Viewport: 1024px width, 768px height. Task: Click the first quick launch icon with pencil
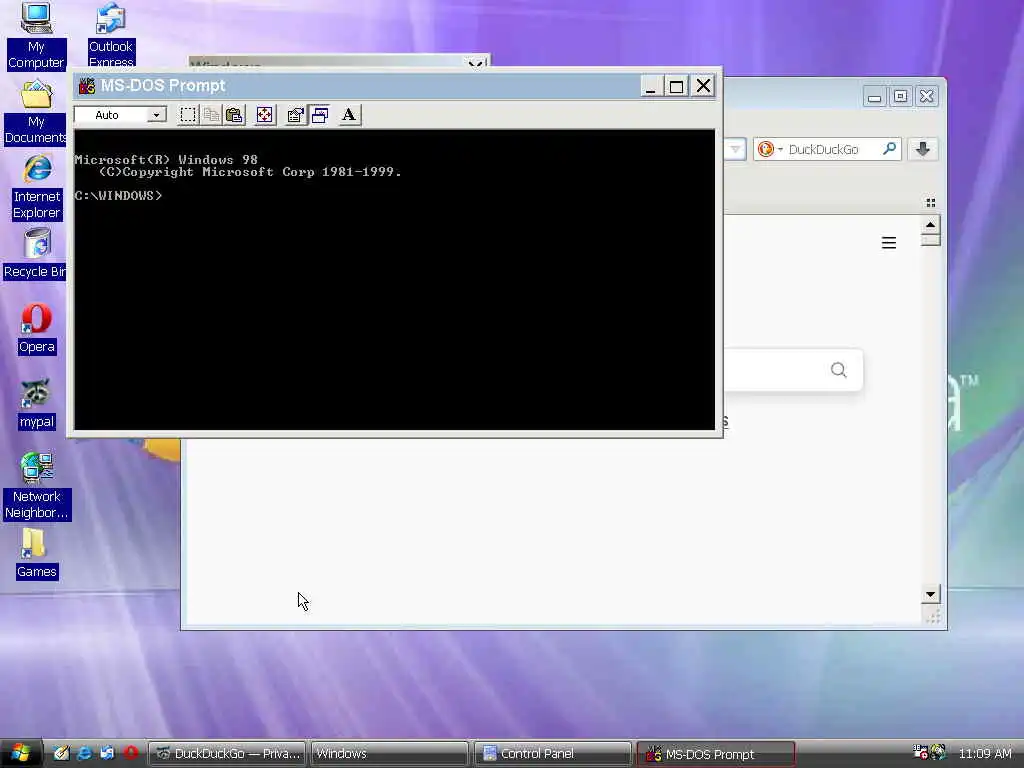click(61, 753)
